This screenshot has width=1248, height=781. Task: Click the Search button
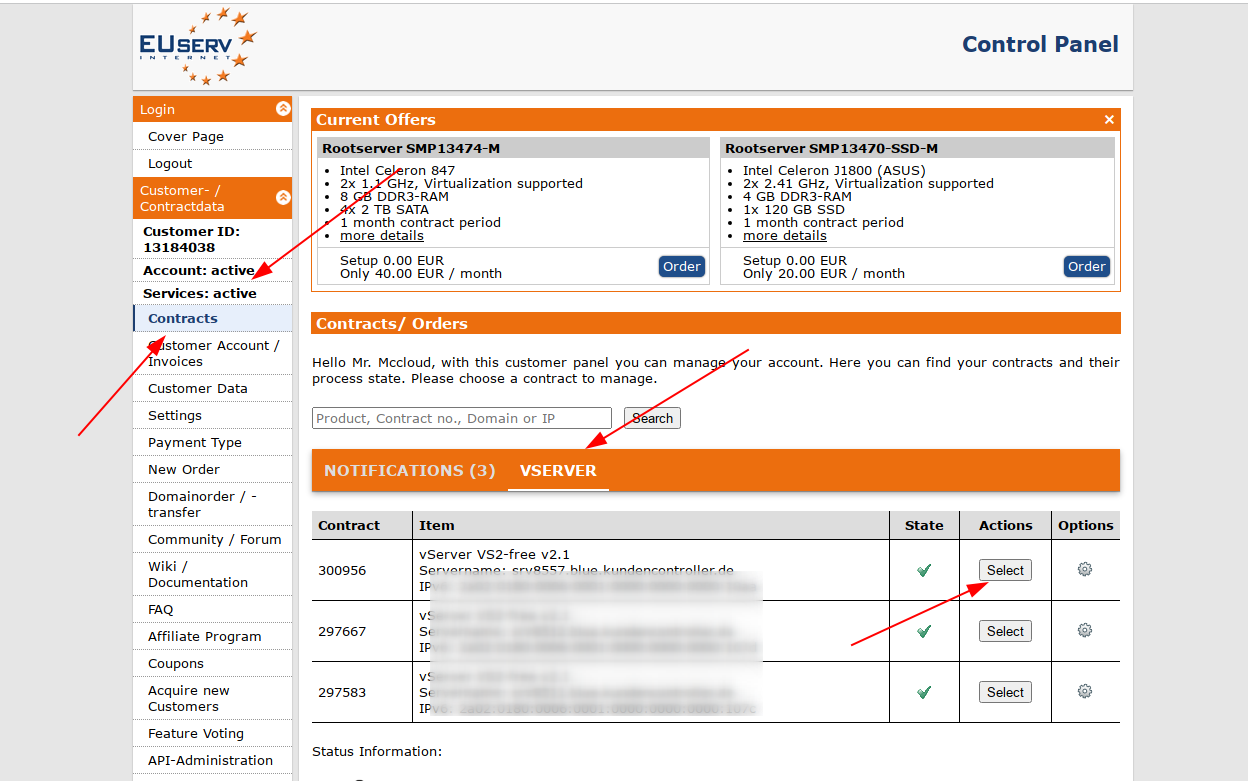[652, 418]
